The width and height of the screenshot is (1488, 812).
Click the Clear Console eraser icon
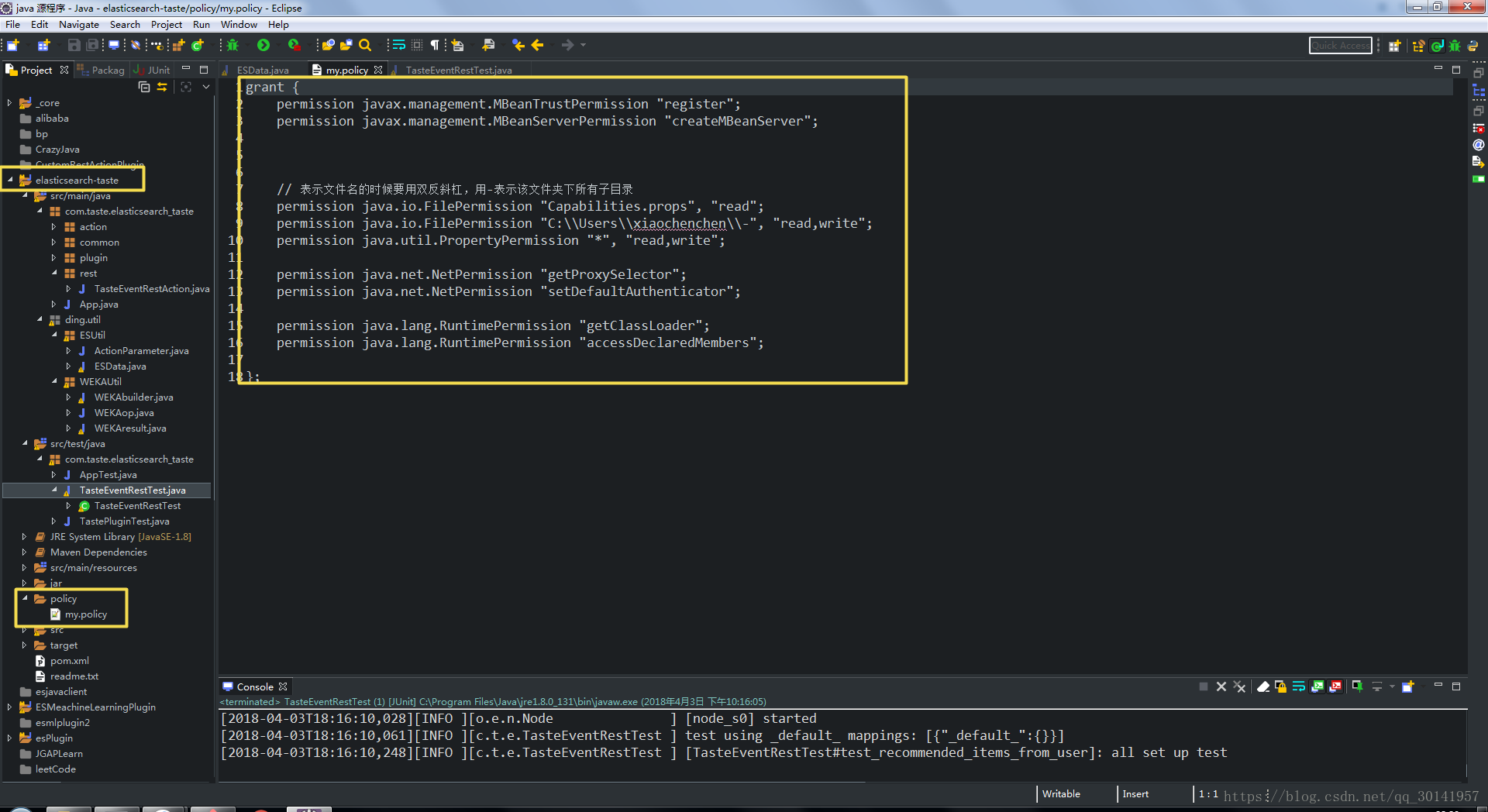[x=1263, y=686]
